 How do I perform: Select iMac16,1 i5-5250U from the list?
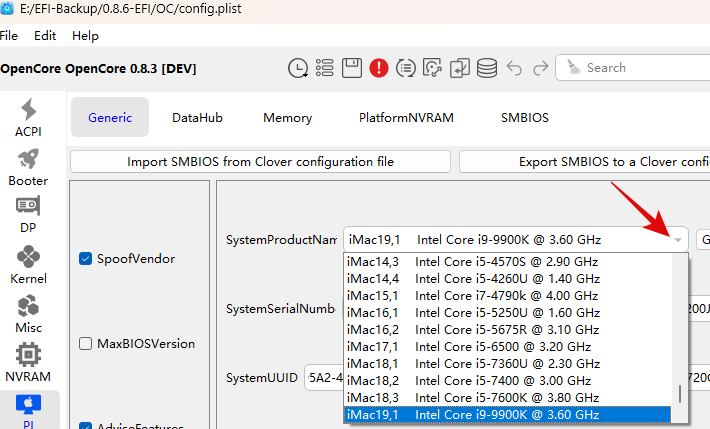point(507,313)
